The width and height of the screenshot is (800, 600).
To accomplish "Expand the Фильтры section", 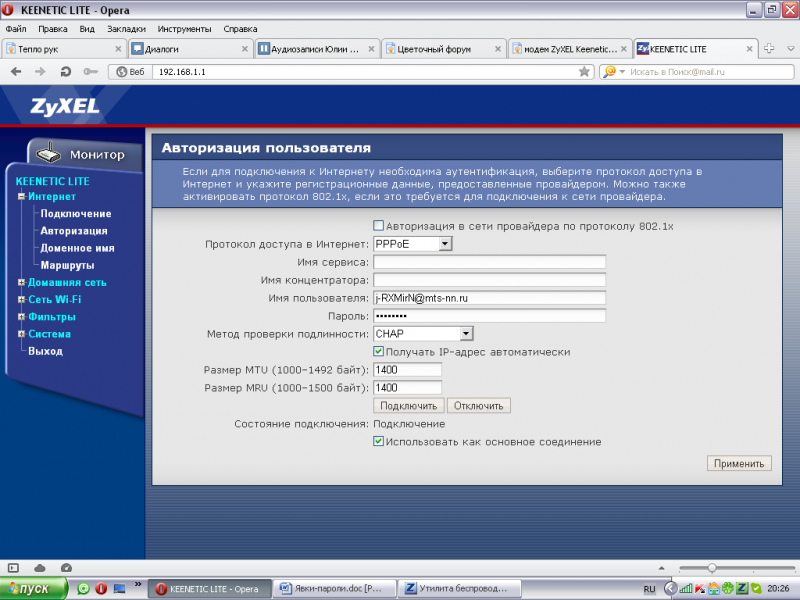I will click(x=21, y=317).
